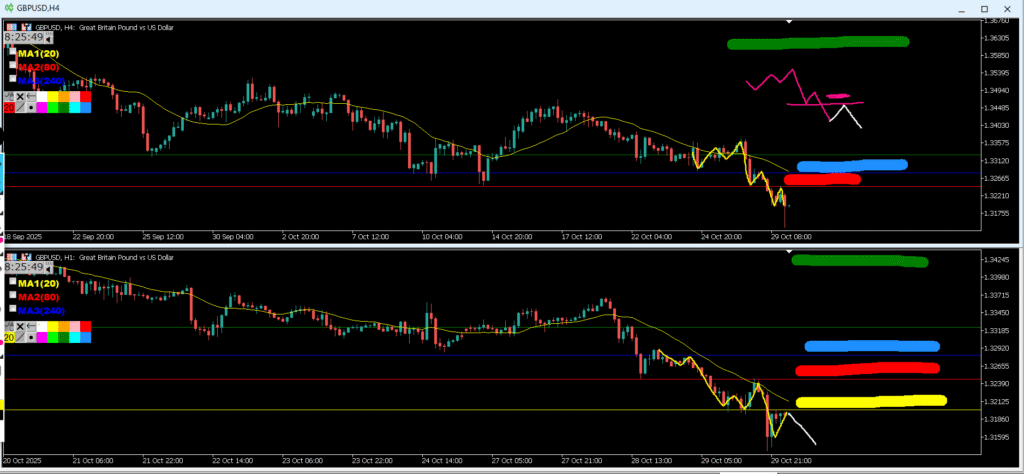This screenshot has width=1024, height=474.
Task: Enable the MA2(80) checkbox on H4 chart
Action: click(x=13, y=65)
